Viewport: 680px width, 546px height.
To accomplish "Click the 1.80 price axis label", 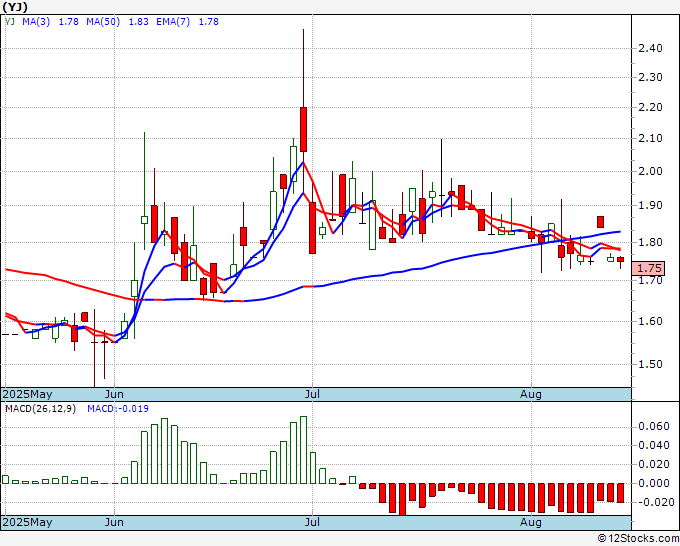I will point(651,242).
